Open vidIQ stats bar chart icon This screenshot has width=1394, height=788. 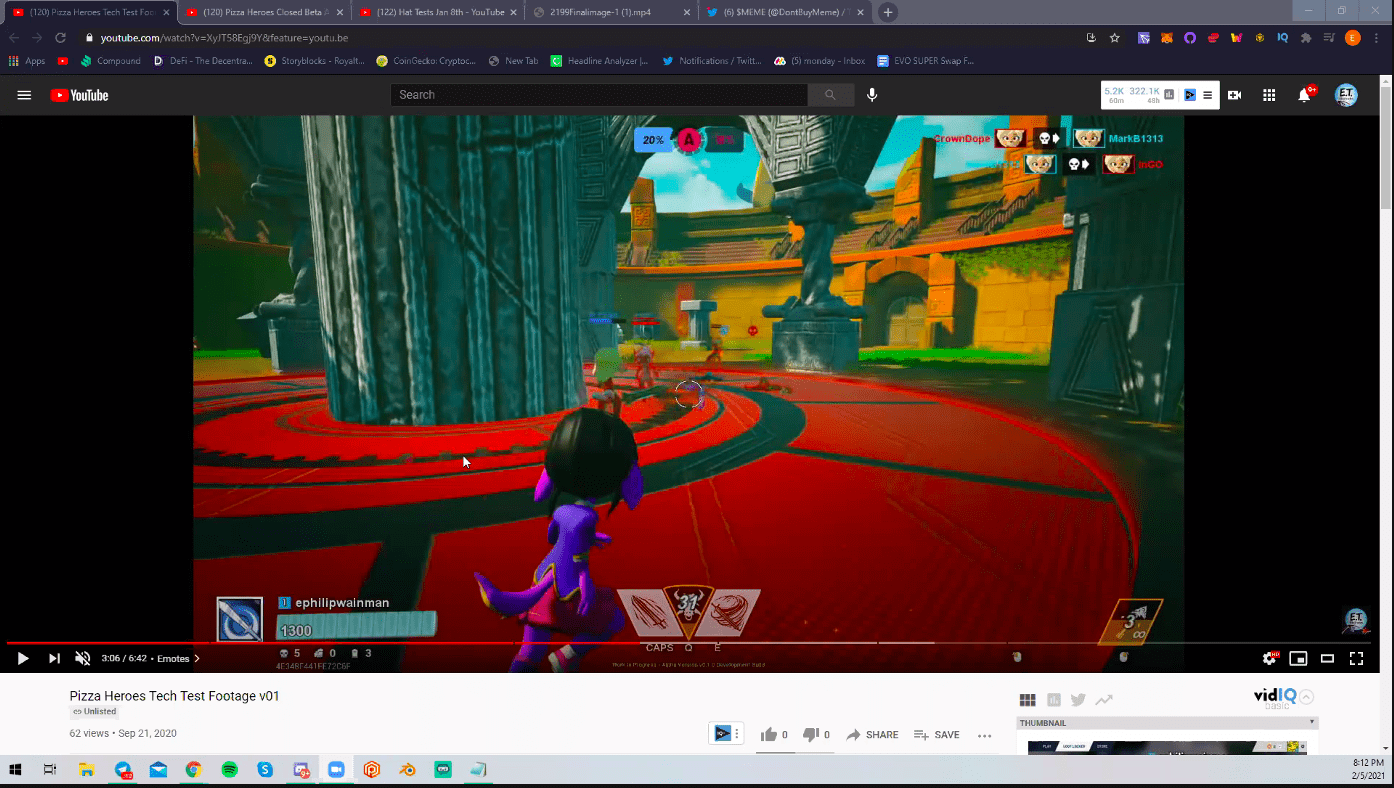(1170, 95)
